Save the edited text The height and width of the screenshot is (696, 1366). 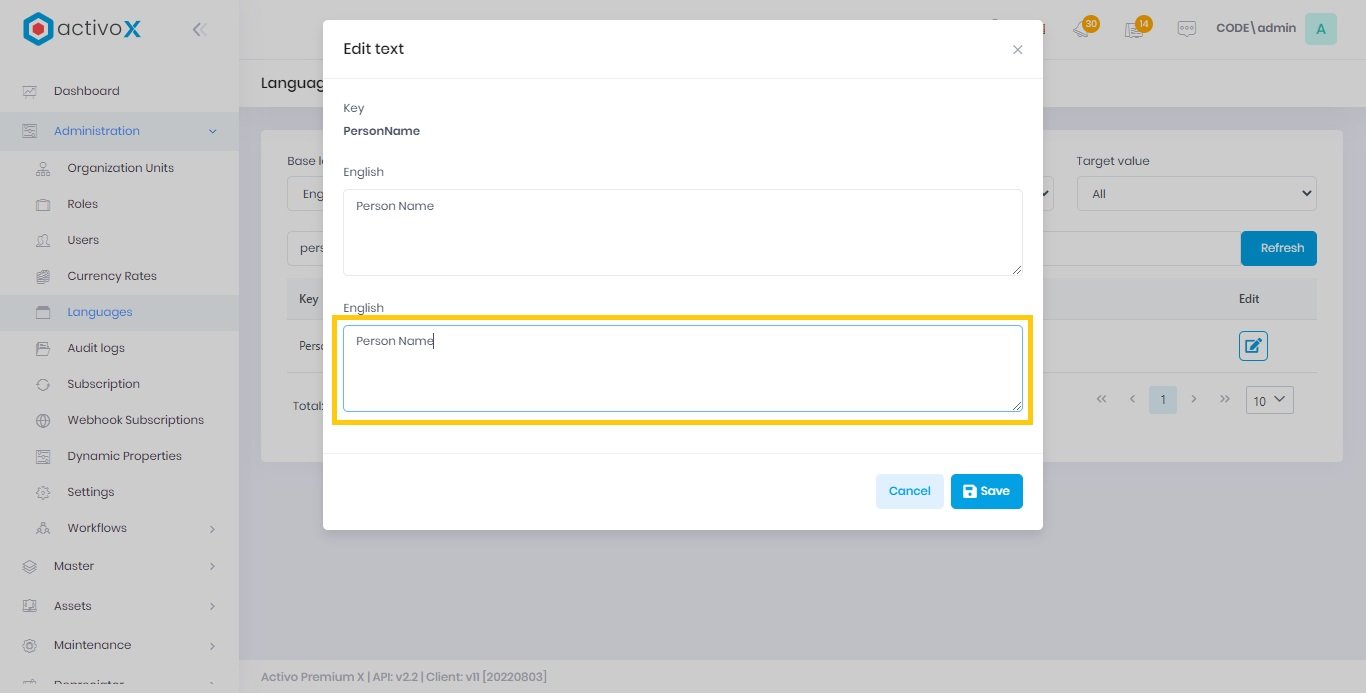click(986, 491)
